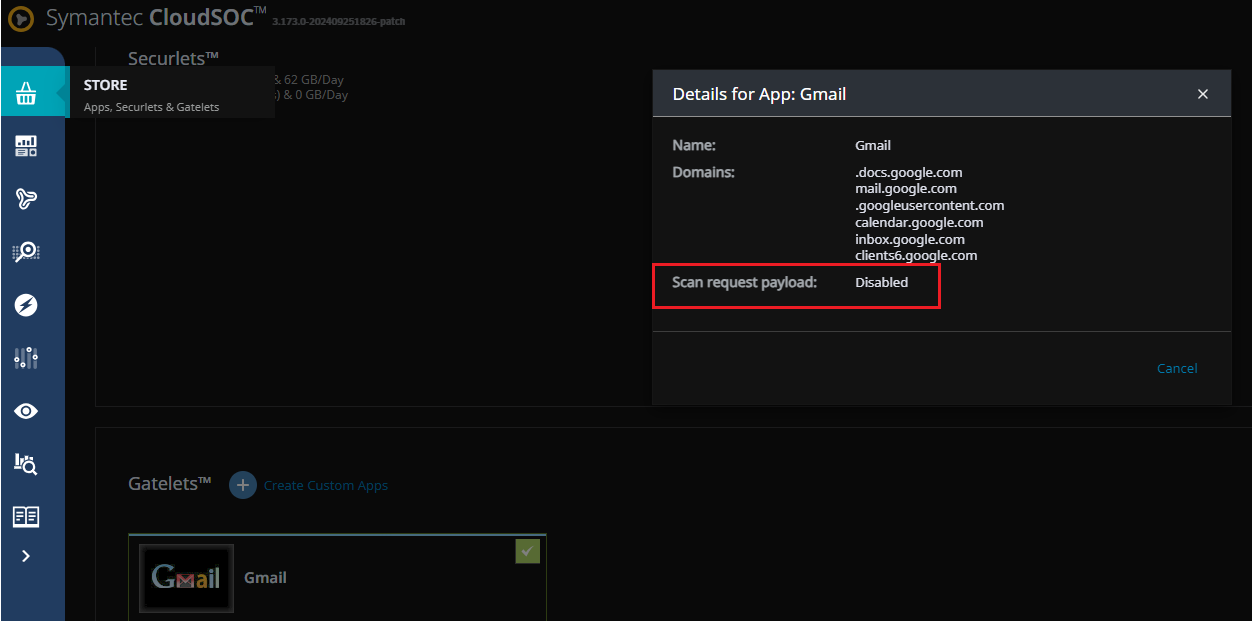
Task: Click the open book icon in sidebar
Action: (27, 516)
